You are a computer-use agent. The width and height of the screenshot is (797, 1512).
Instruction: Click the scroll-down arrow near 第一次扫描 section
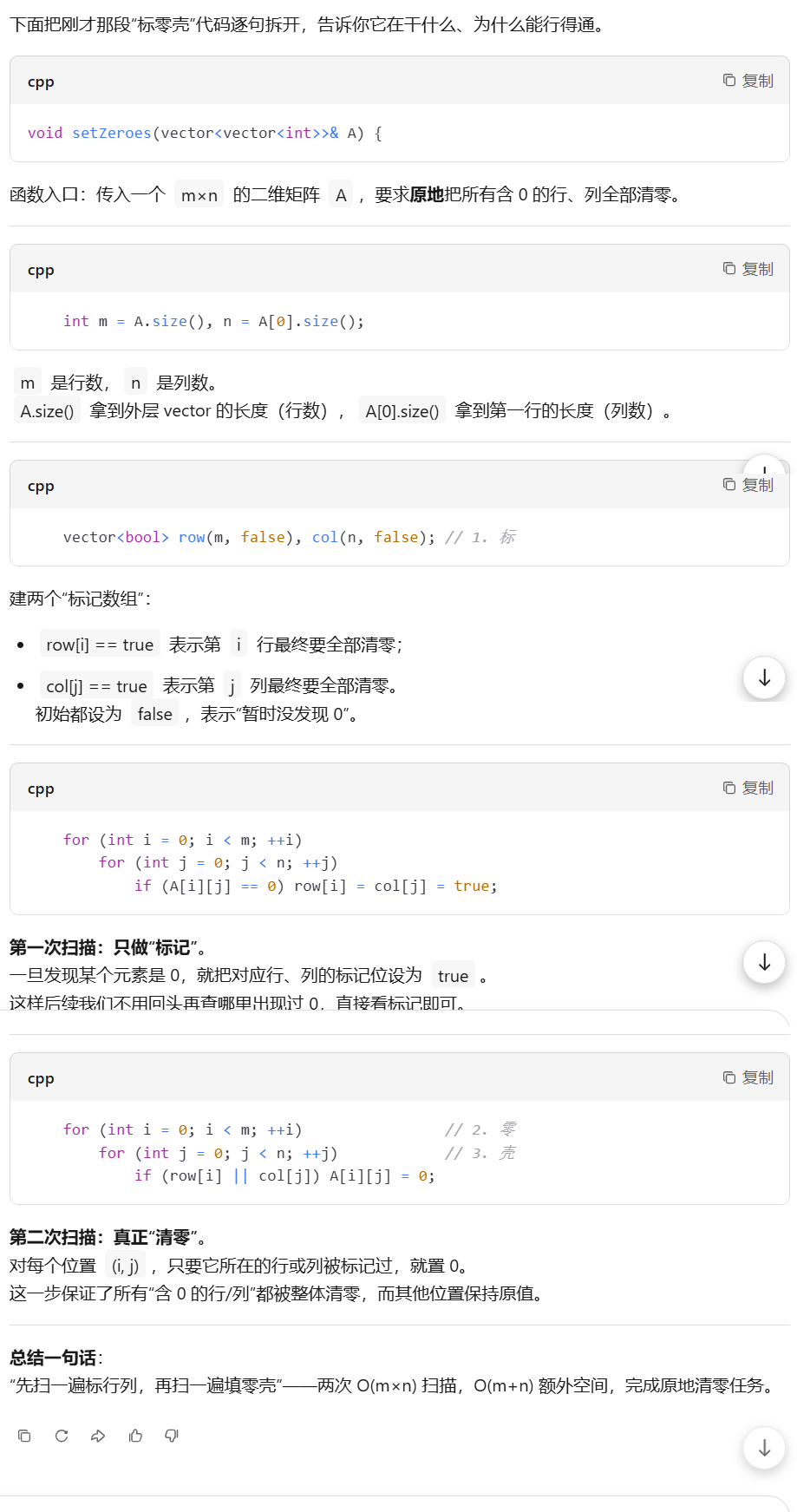click(763, 962)
